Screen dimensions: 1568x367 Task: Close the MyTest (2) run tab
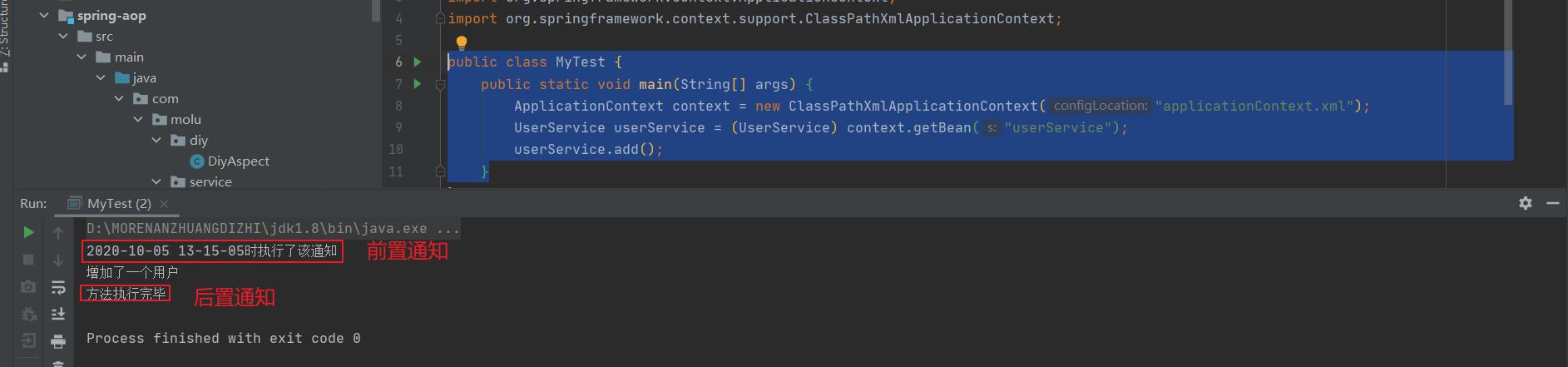pos(164,203)
